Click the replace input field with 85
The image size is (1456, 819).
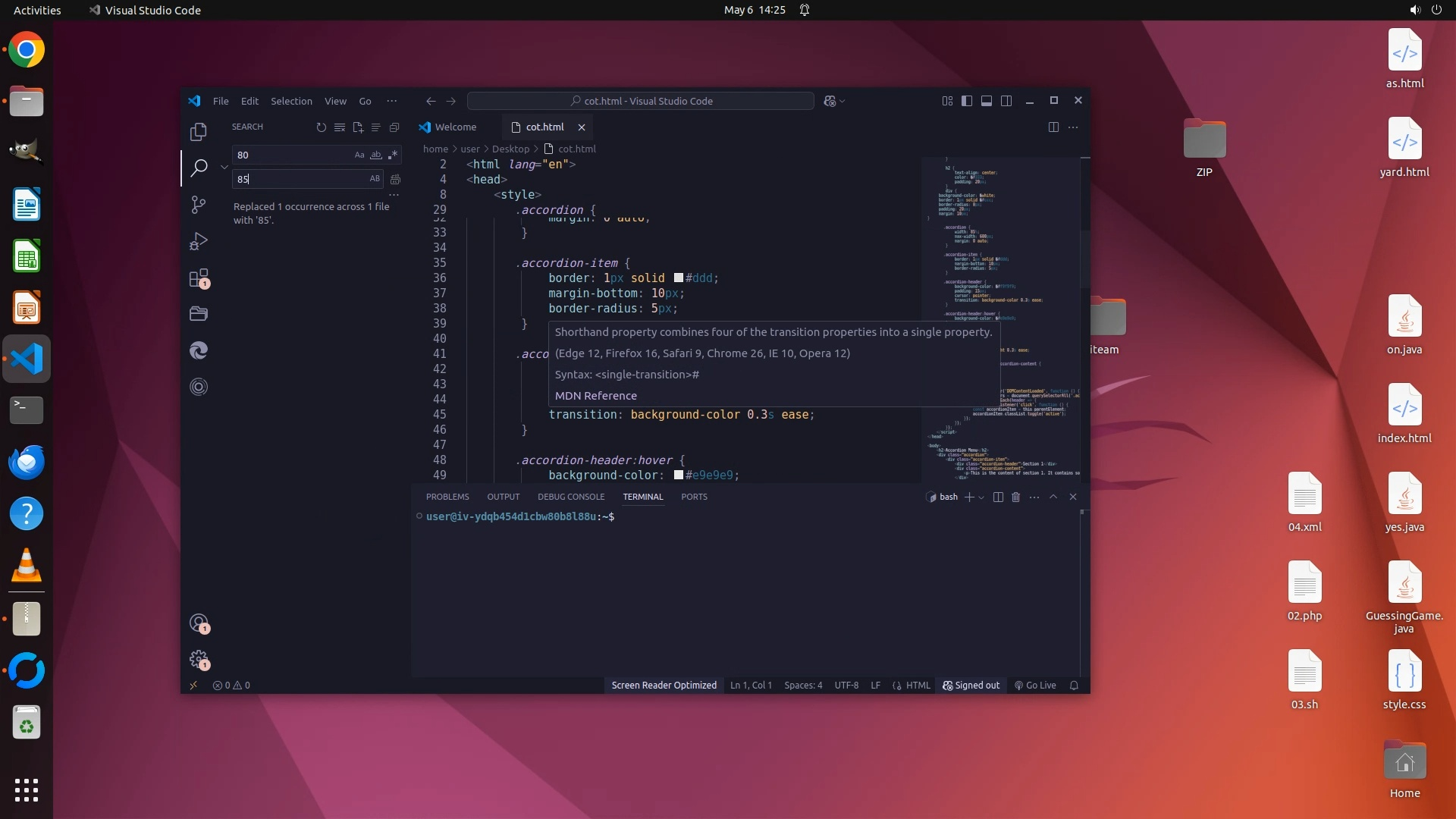pos(300,179)
